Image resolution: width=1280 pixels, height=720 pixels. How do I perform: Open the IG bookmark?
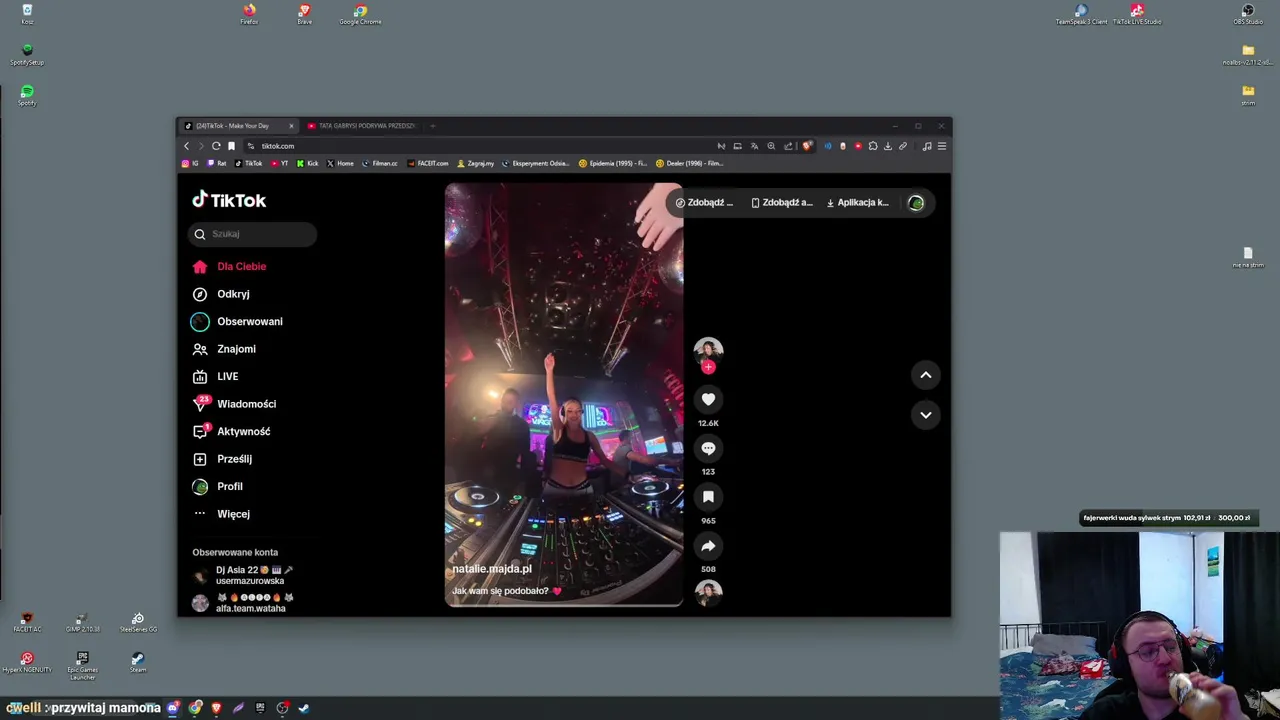pos(190,163)
